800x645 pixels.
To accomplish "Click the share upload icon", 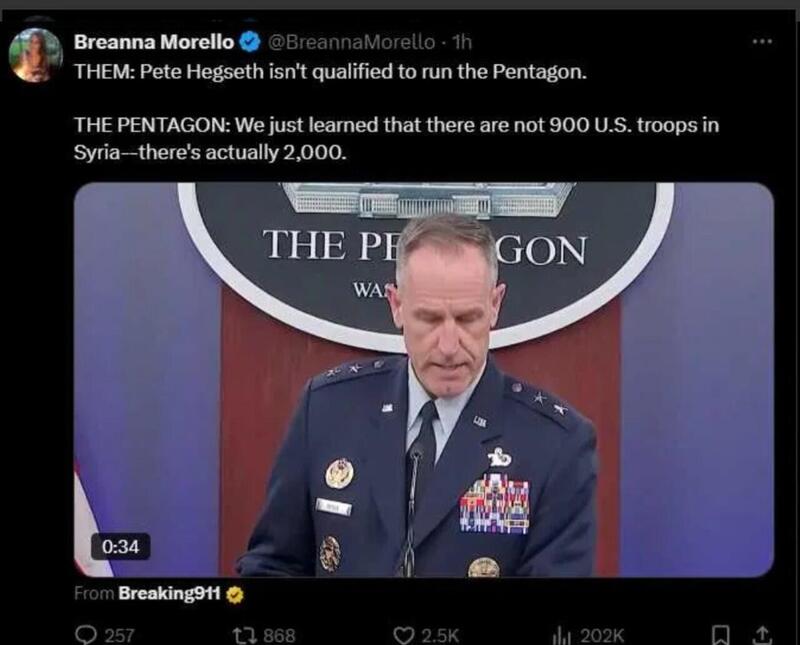I will coord(761,635).
